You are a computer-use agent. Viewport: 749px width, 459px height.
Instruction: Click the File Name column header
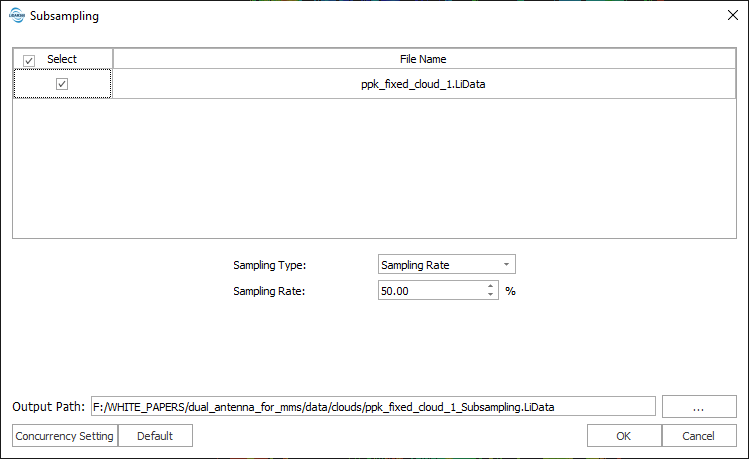pyautogui.click(x=426, y=59)
